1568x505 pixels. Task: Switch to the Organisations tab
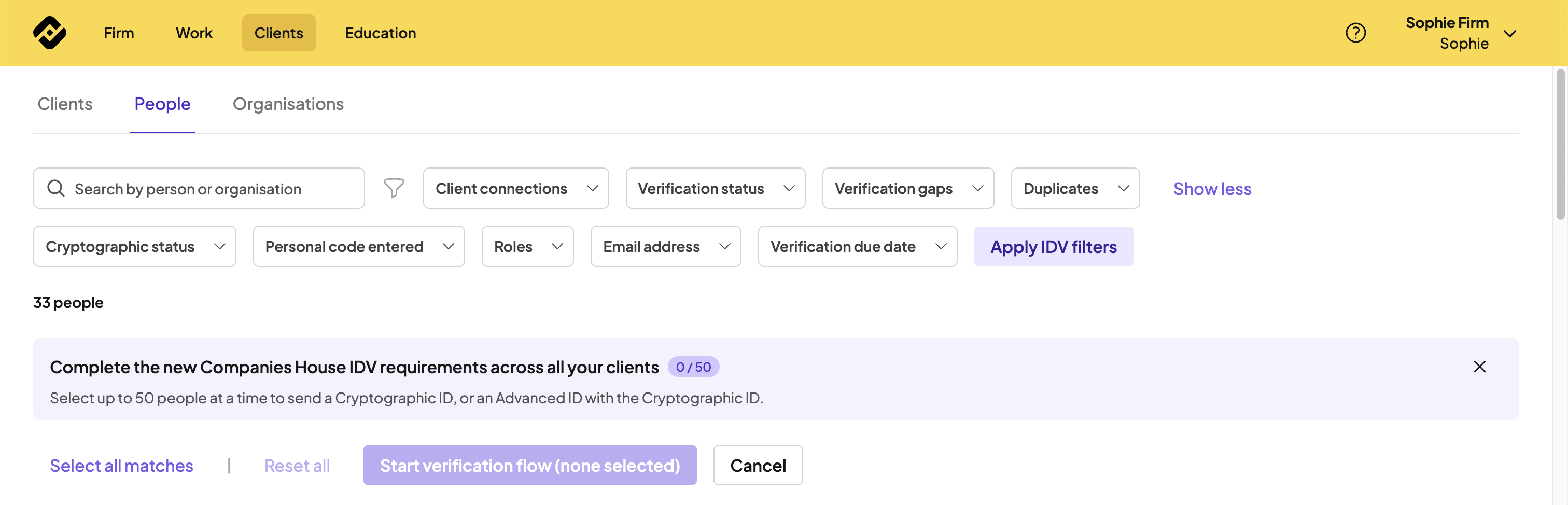(x=288, y=104)
